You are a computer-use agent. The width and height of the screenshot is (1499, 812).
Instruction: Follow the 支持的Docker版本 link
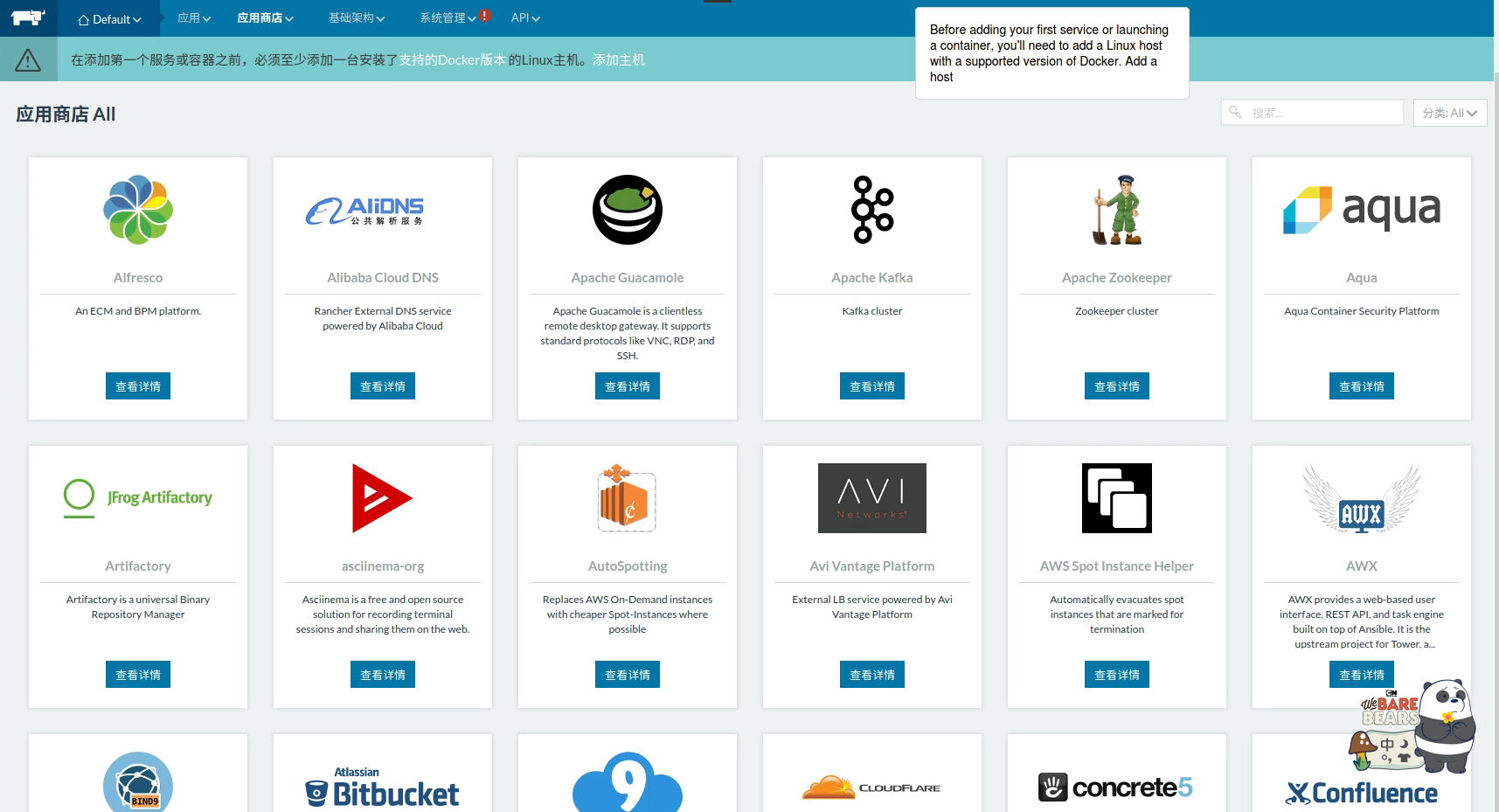click(453, 59)
